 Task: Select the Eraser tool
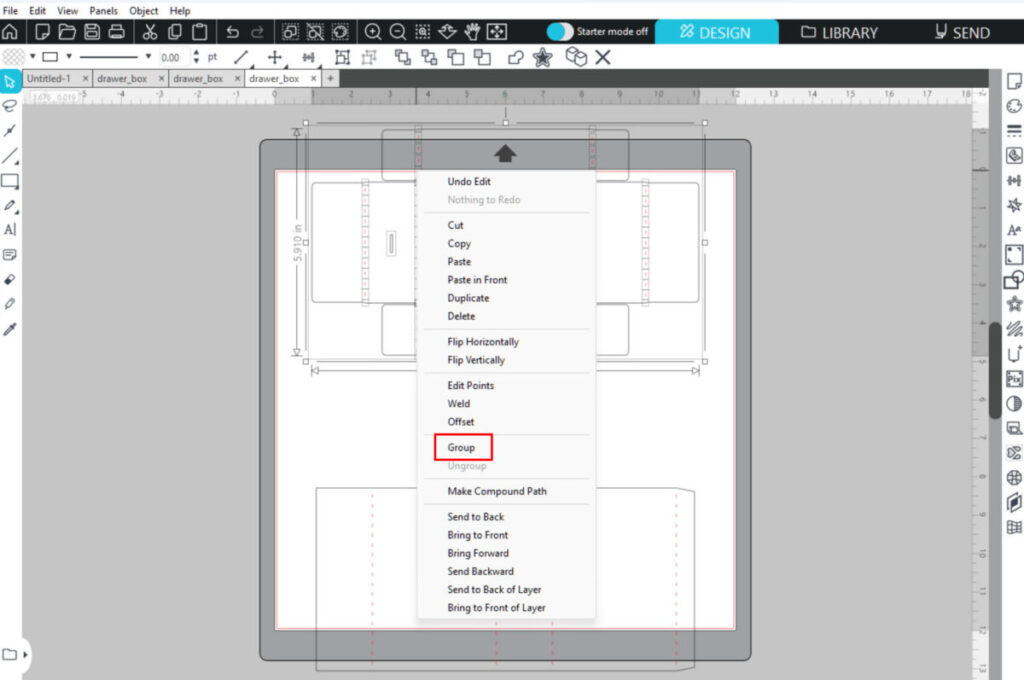(10, 278)
